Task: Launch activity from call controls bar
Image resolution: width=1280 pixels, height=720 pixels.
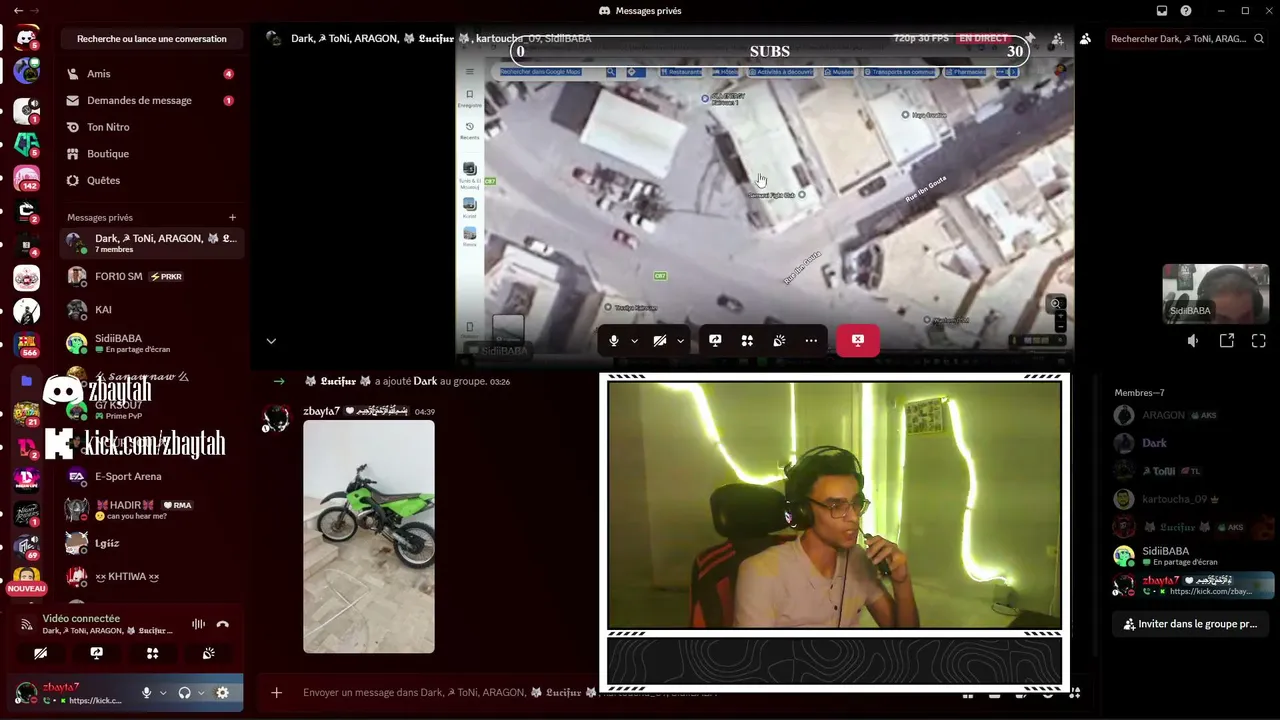Action: click(x=747, y=341)
